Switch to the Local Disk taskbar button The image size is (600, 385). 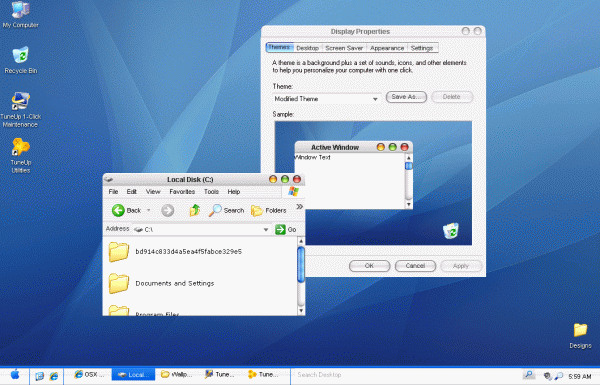pyautogui.click(x=133, y=375)
